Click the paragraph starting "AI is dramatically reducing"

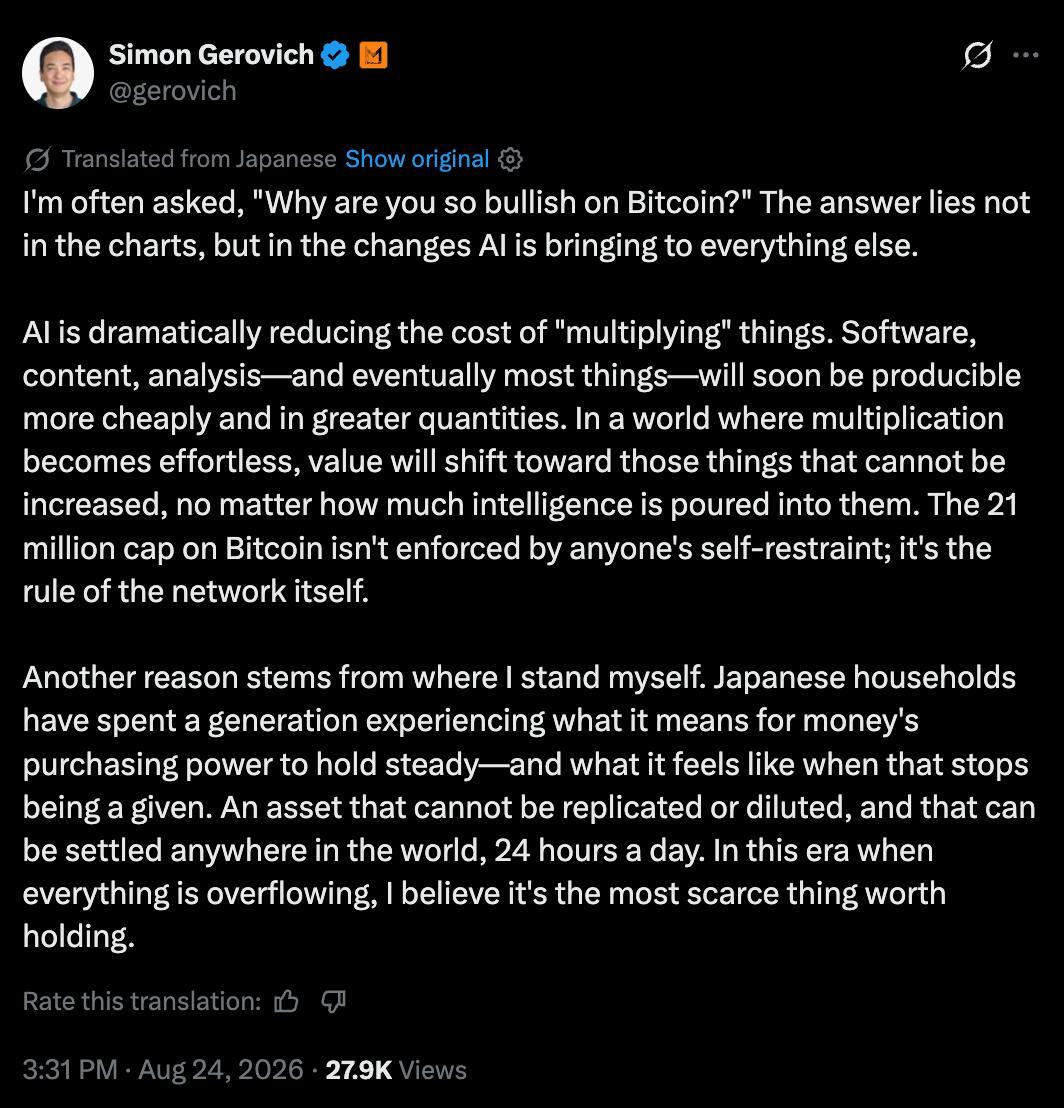click(x=521, y=461)
